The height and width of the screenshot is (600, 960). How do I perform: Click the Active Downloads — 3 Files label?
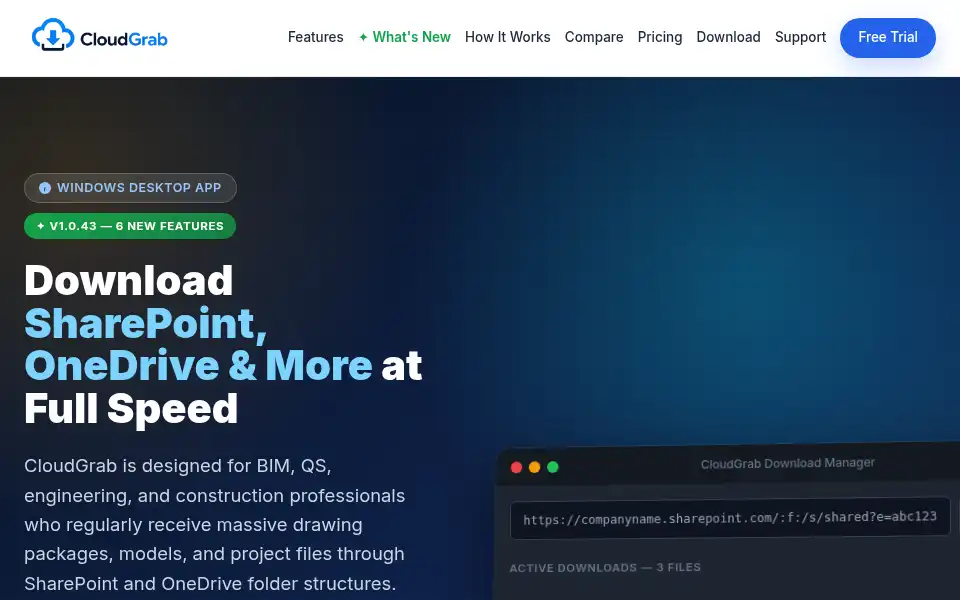pos(605,568)
